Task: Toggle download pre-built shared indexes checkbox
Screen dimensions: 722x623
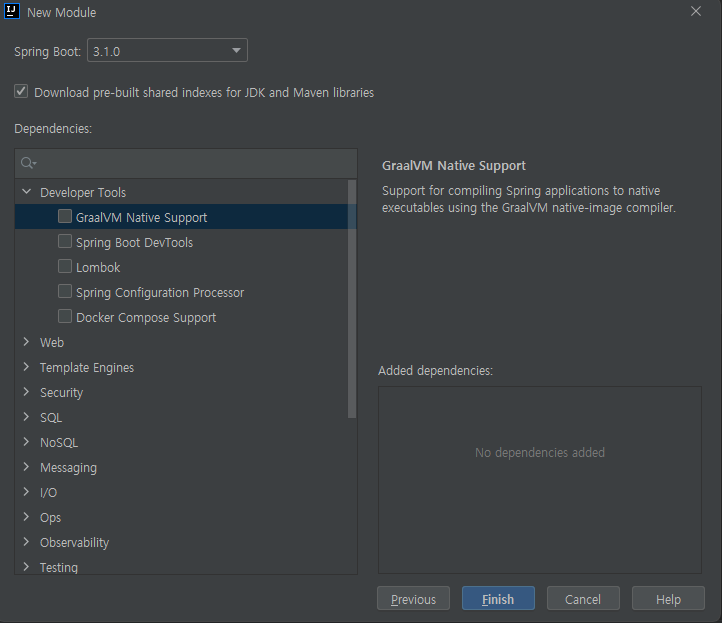Action: pyautogui.click(x=21, y=92)
